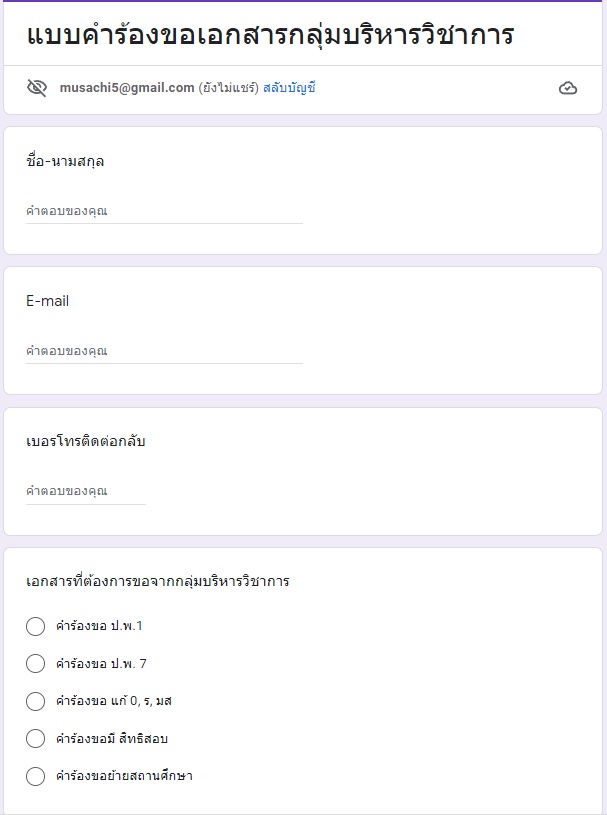The height and width of the screenshot is (815, 607).
Task: Select the คำร้องขอ ป.พ.1 radio option
Action: [35, 626]
